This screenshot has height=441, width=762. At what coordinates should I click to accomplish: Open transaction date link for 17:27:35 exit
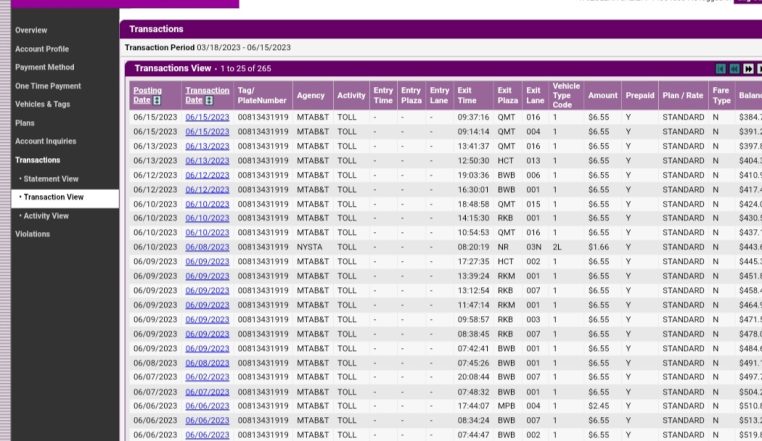coord(207,262)
